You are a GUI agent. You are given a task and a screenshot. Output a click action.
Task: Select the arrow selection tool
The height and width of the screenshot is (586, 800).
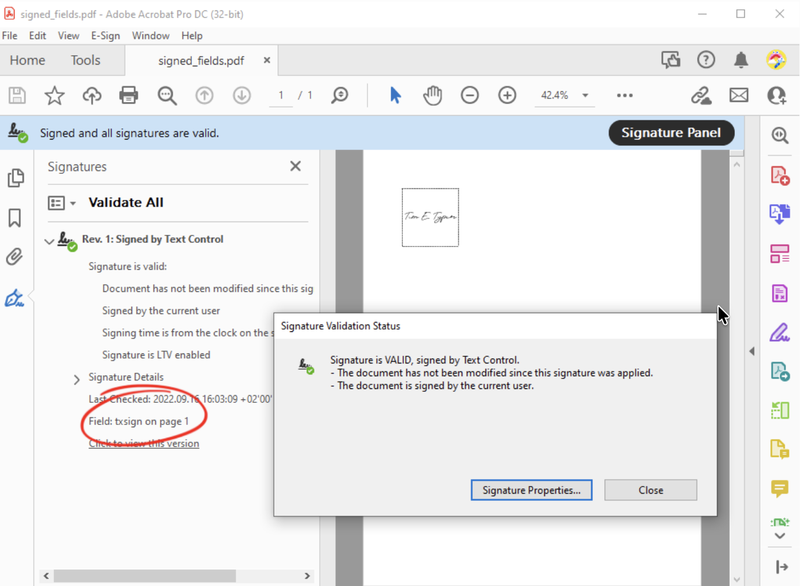tap(395, 95)
